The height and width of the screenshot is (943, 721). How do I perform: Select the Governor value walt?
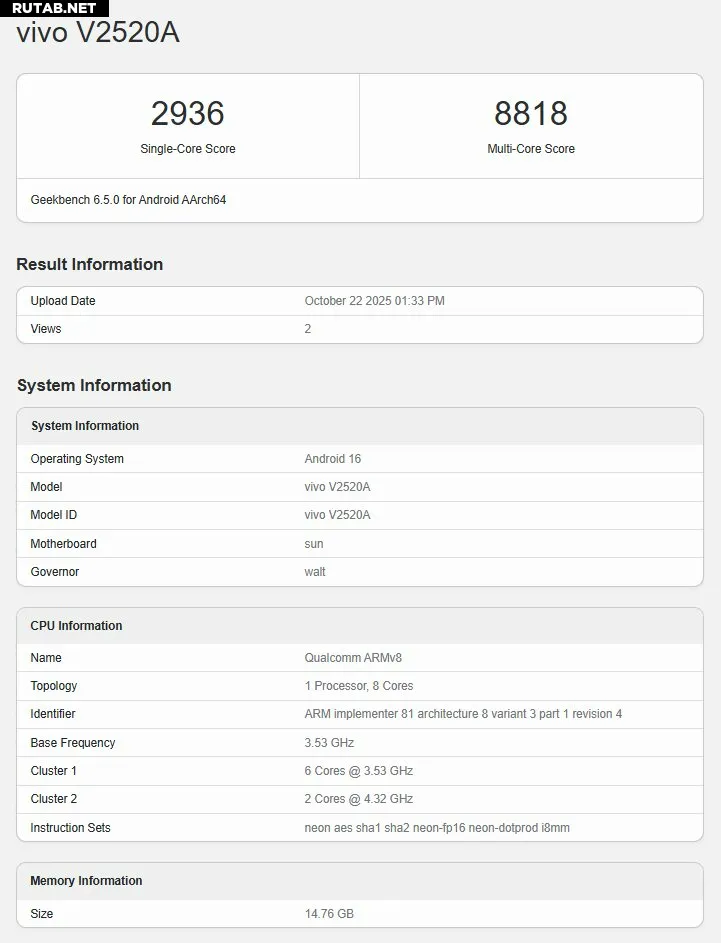point(315,572)
